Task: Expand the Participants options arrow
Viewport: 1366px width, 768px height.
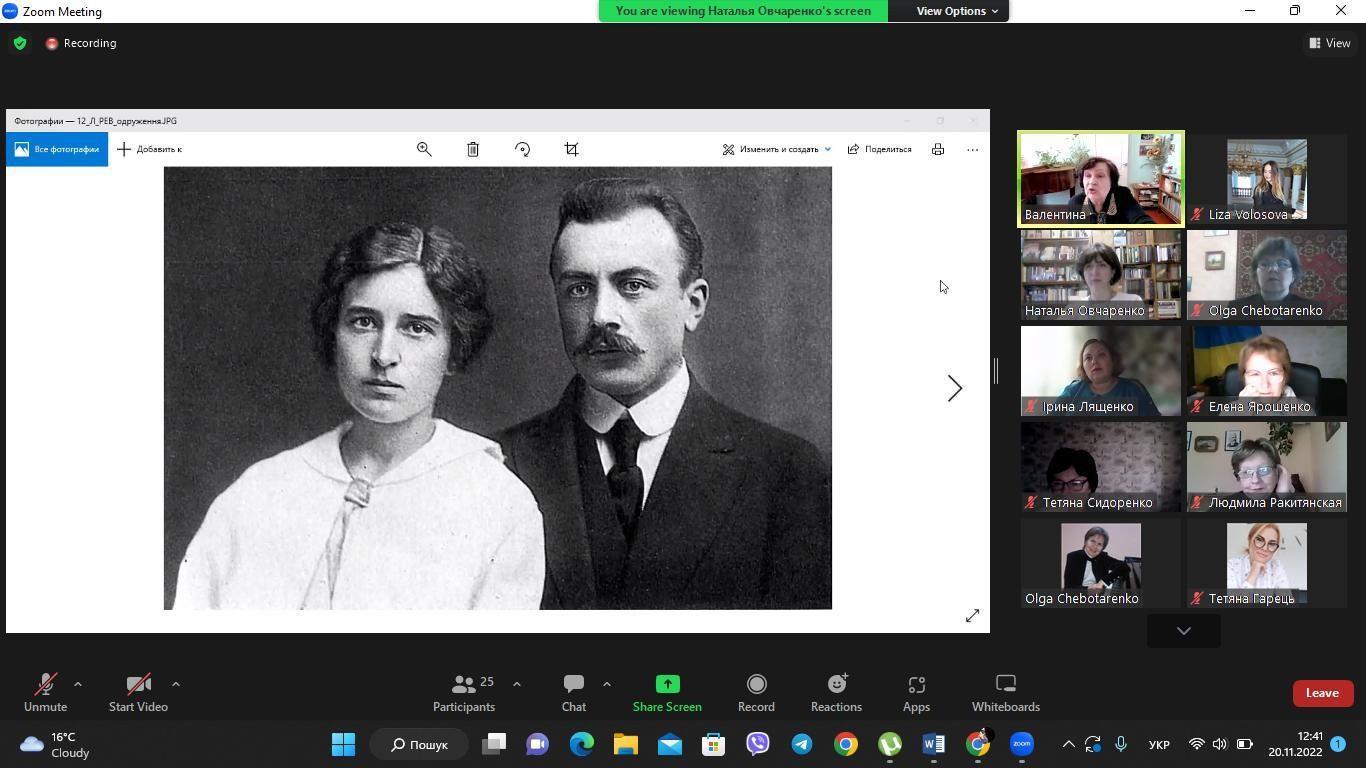Action: (517, 684)
